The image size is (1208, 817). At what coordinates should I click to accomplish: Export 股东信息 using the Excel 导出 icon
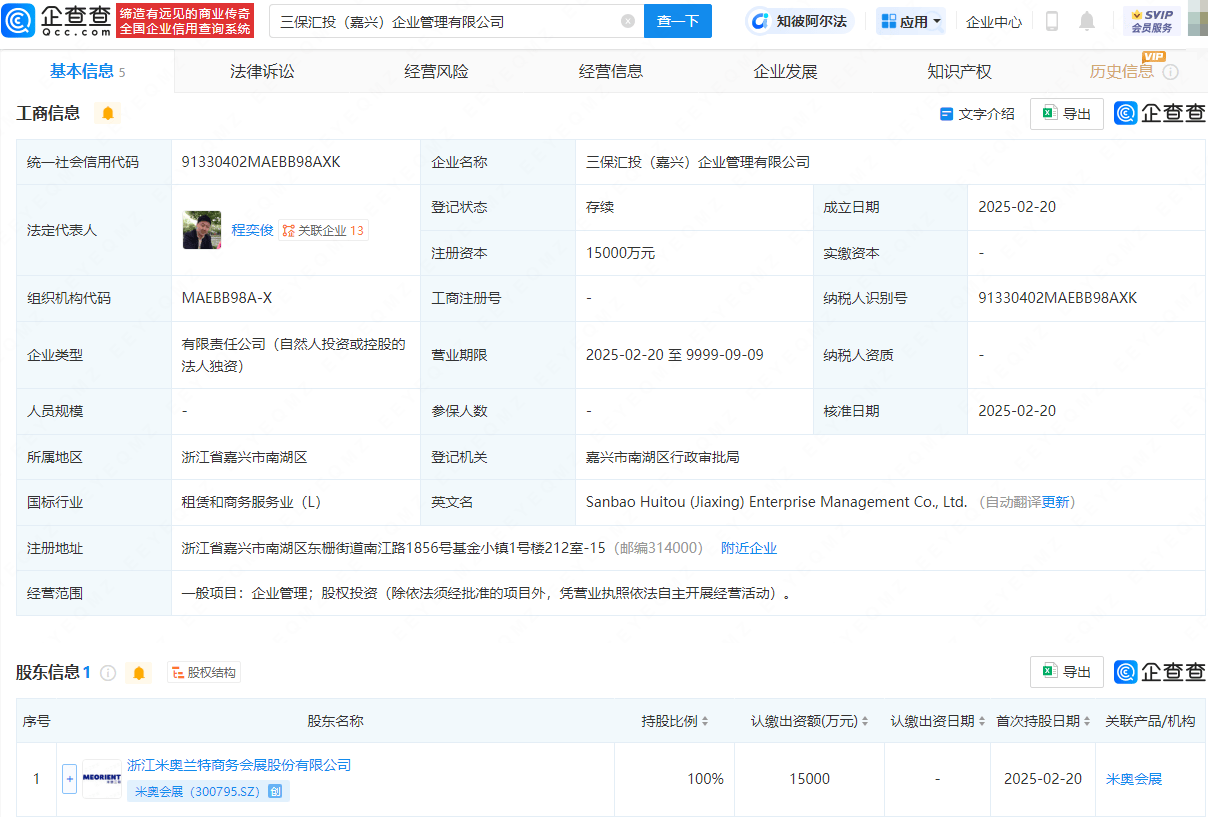pos(1066,672)
